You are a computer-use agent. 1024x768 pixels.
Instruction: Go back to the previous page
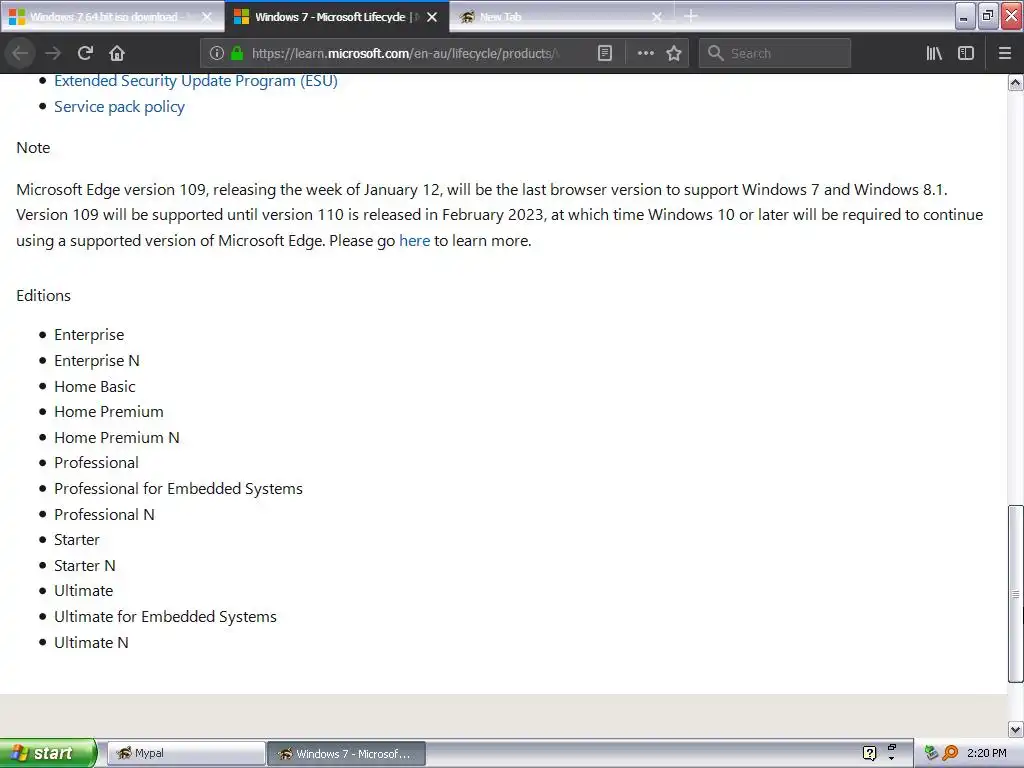20,54
